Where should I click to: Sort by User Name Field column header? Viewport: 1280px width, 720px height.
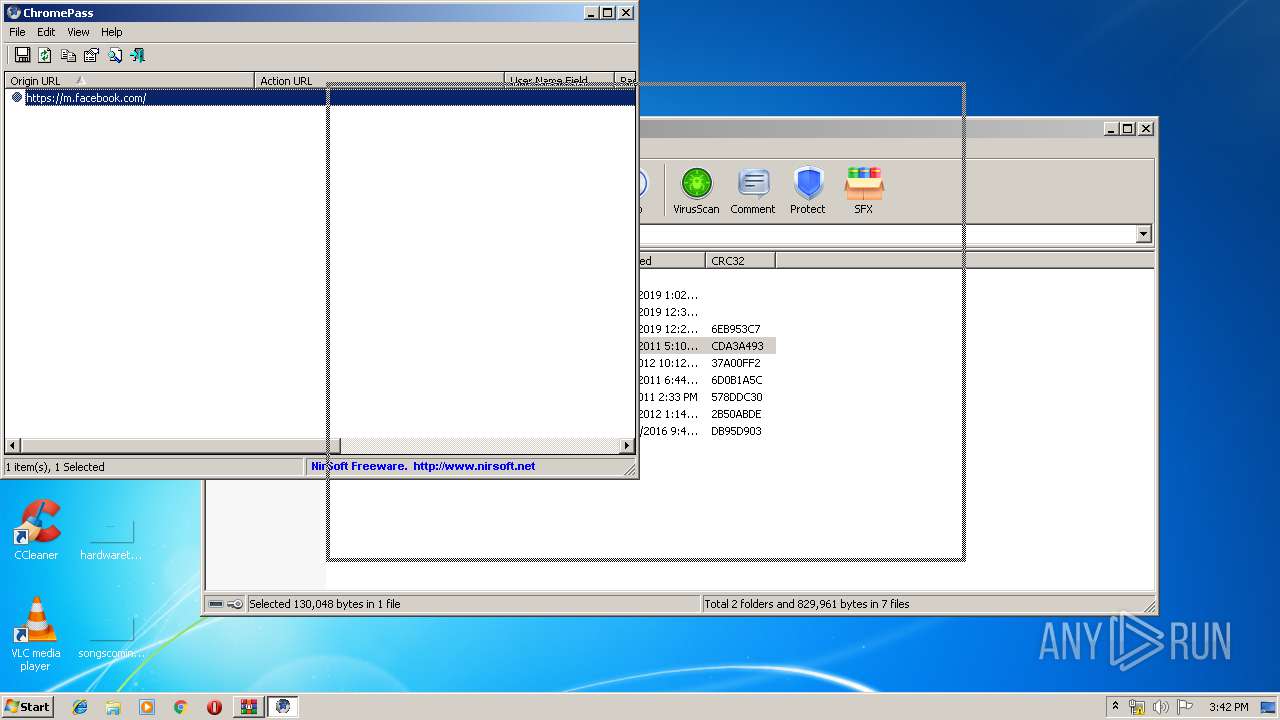tap(559, 81)
